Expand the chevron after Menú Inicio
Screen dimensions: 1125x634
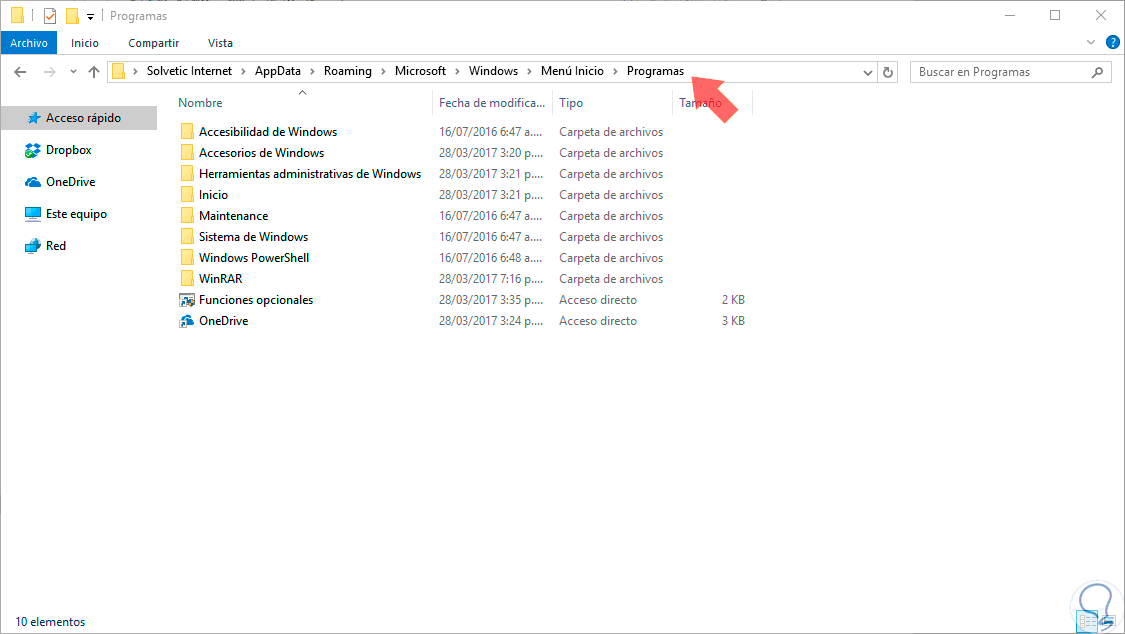pyautogui.click(x=615, y=72)
